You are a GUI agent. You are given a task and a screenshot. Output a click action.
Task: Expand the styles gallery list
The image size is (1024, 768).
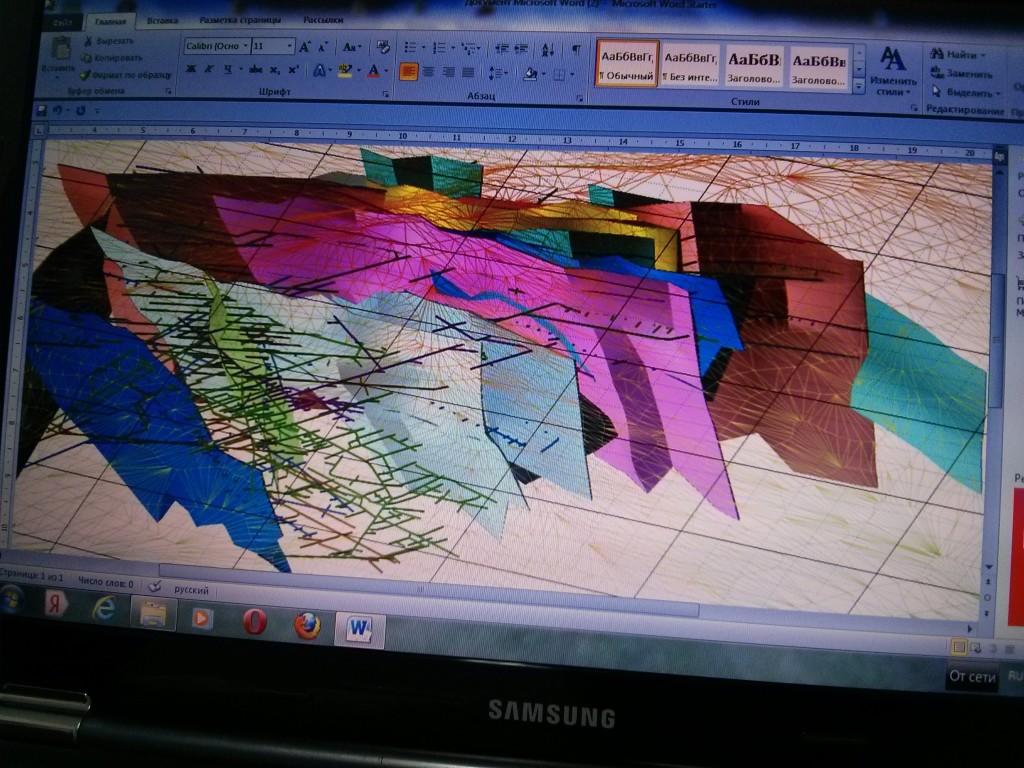point(859,85)
